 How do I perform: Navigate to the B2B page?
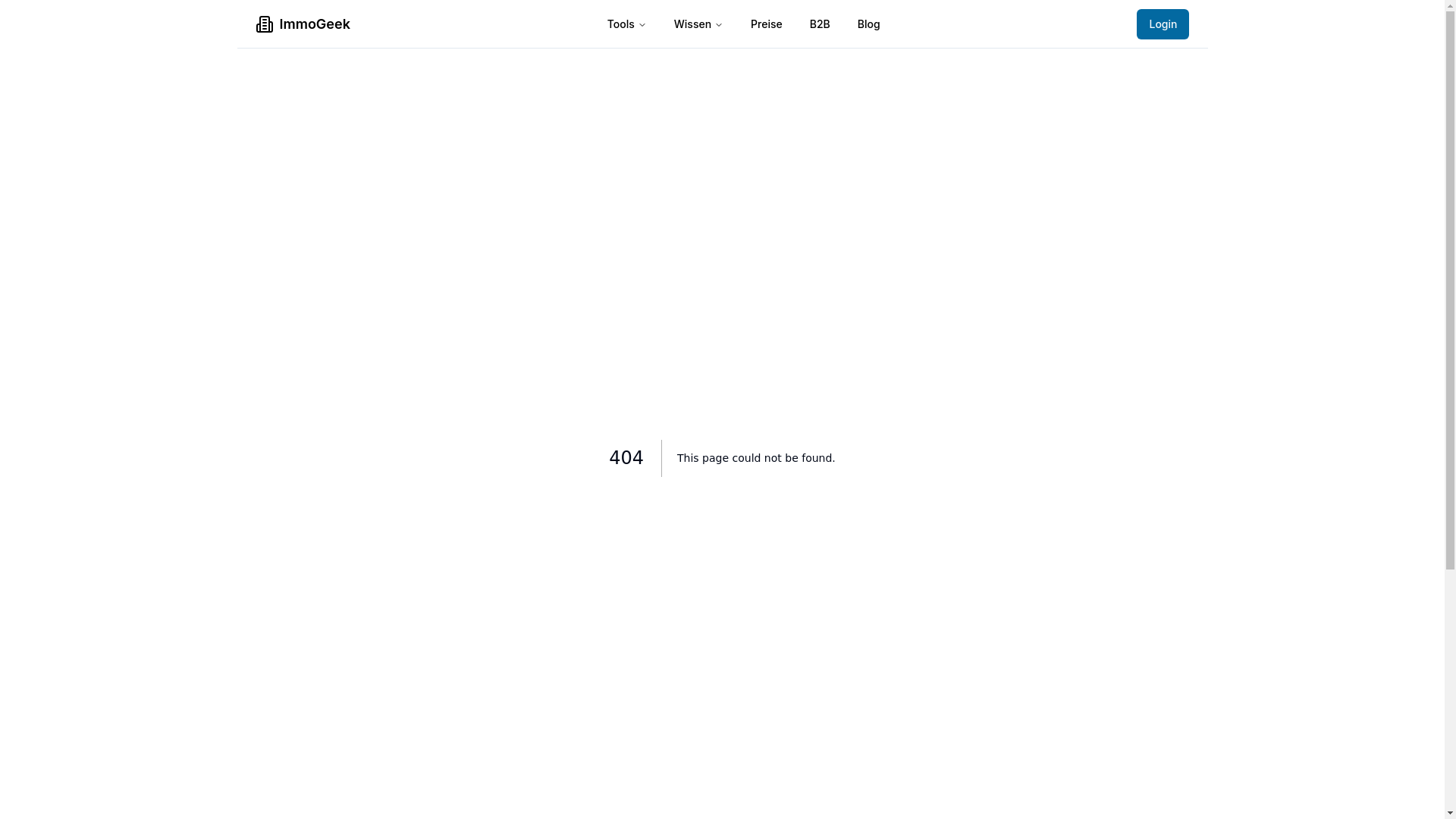(x=820, y=24)
